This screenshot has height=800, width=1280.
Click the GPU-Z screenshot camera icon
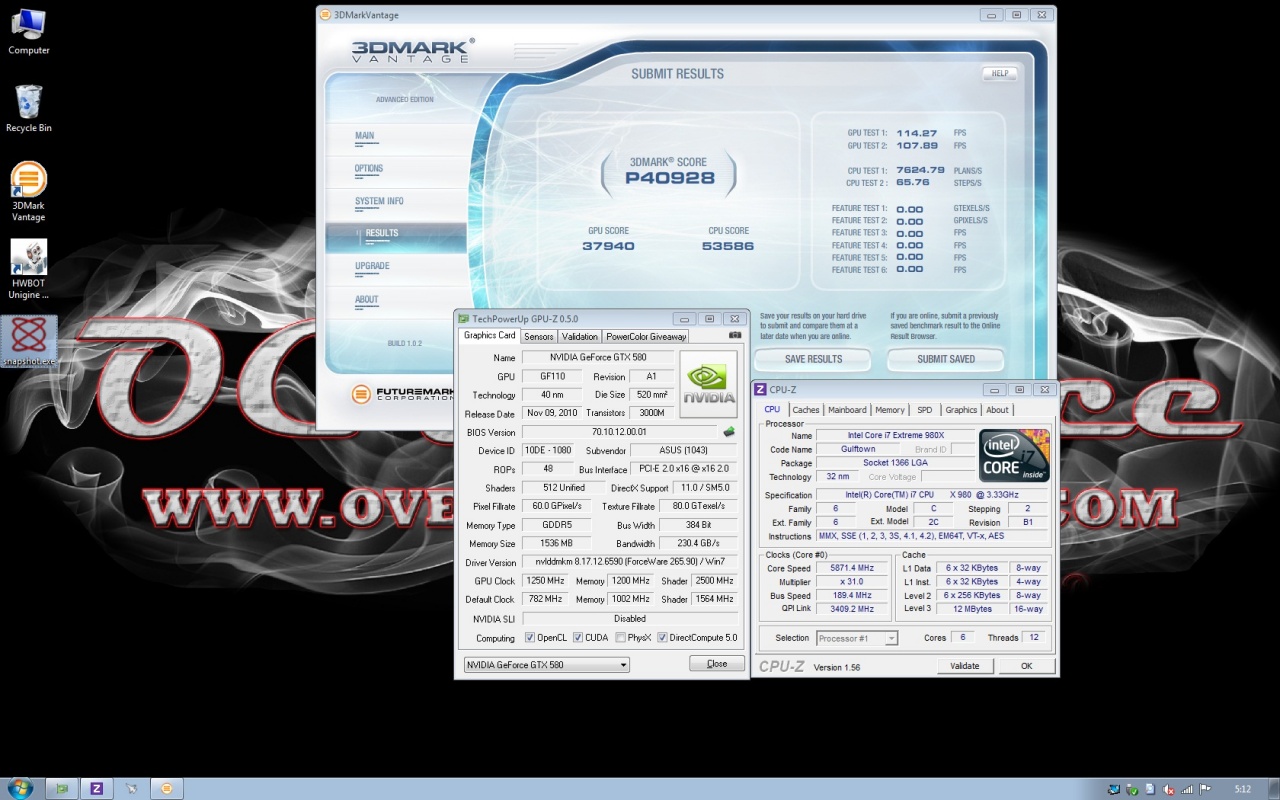[x=735, y=335]
